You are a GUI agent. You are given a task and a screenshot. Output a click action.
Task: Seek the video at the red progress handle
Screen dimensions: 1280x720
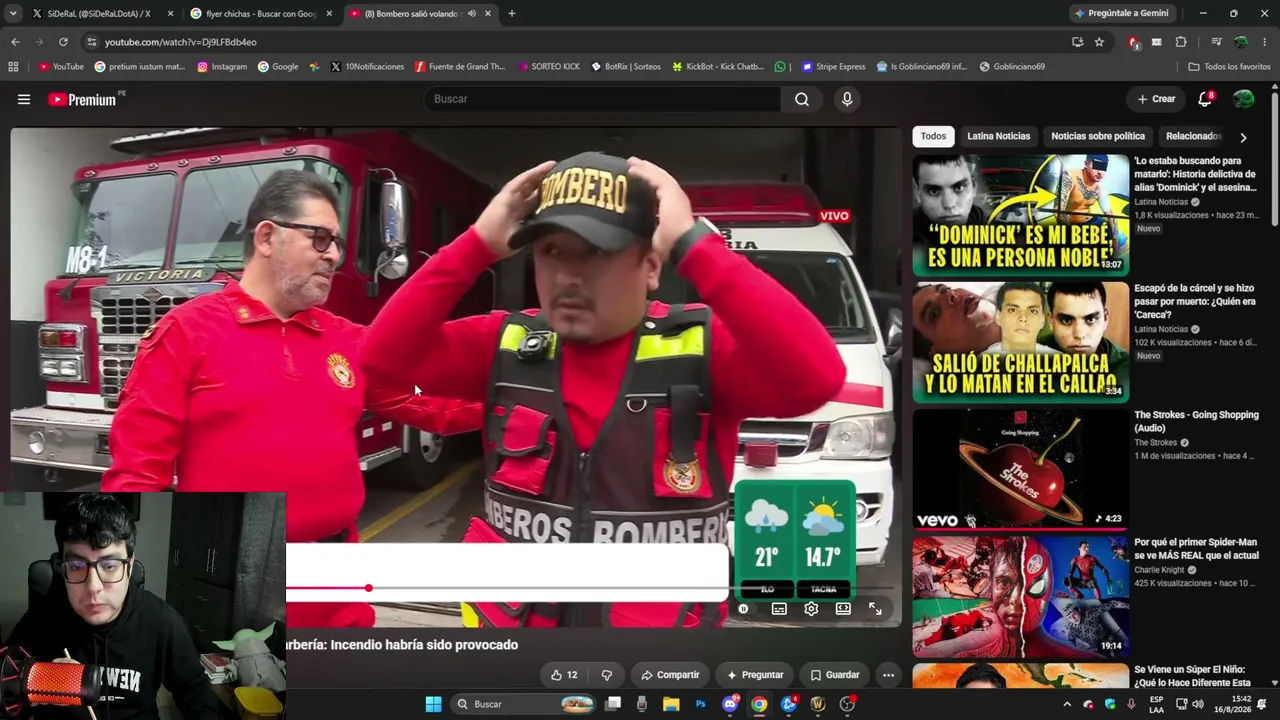click(x=369, y=588)
